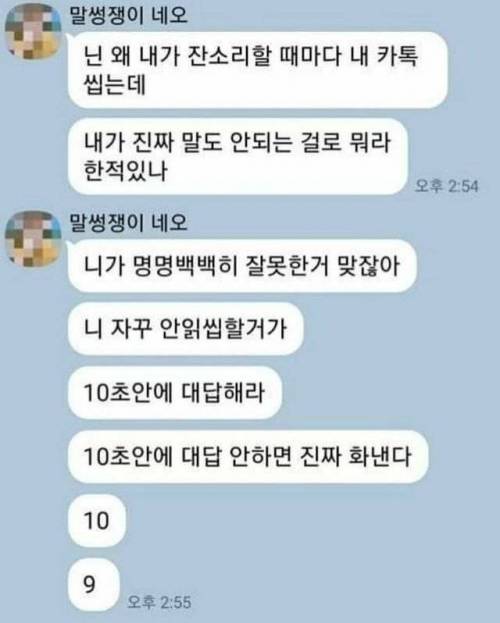Open the first blurred profile picture

point(33,31)
